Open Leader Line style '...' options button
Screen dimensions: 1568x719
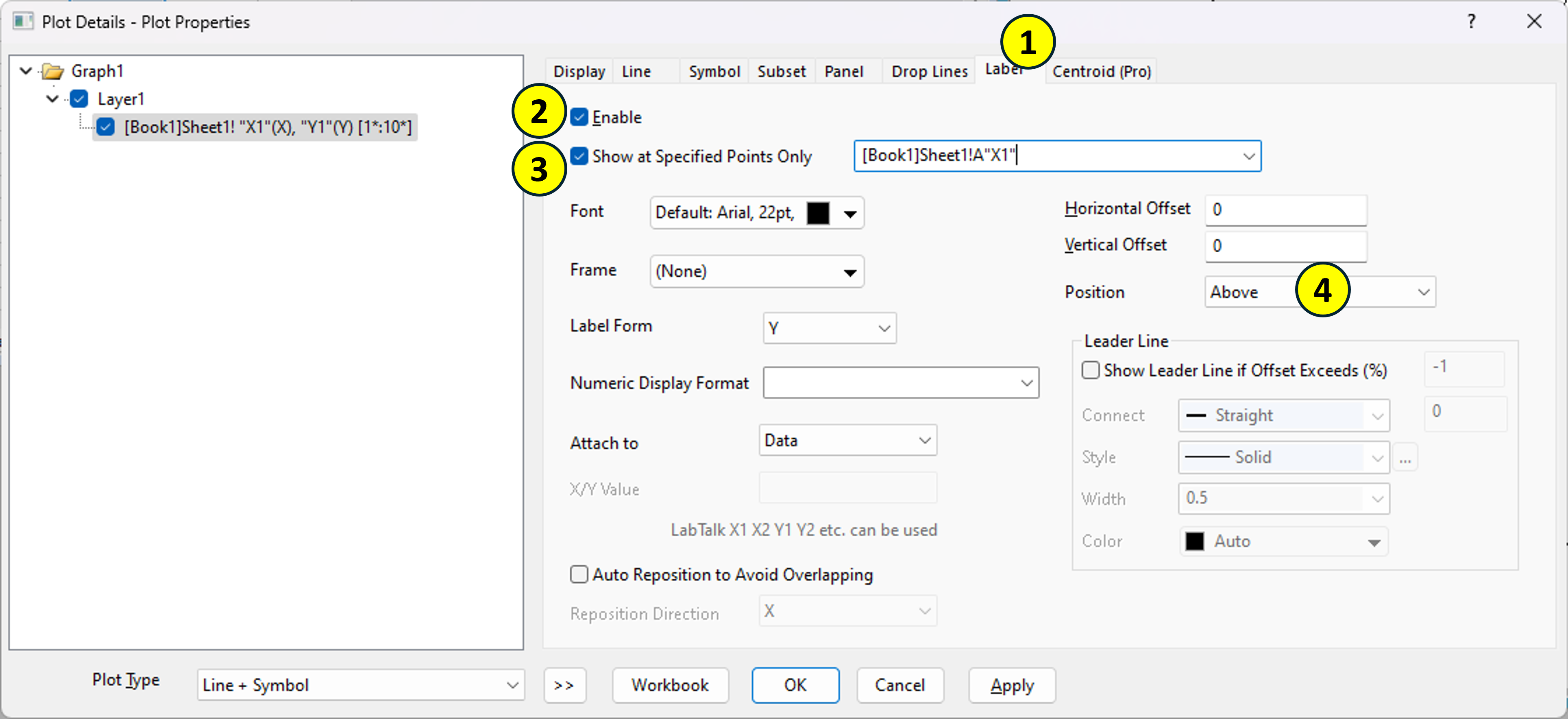pos(1405,458)
